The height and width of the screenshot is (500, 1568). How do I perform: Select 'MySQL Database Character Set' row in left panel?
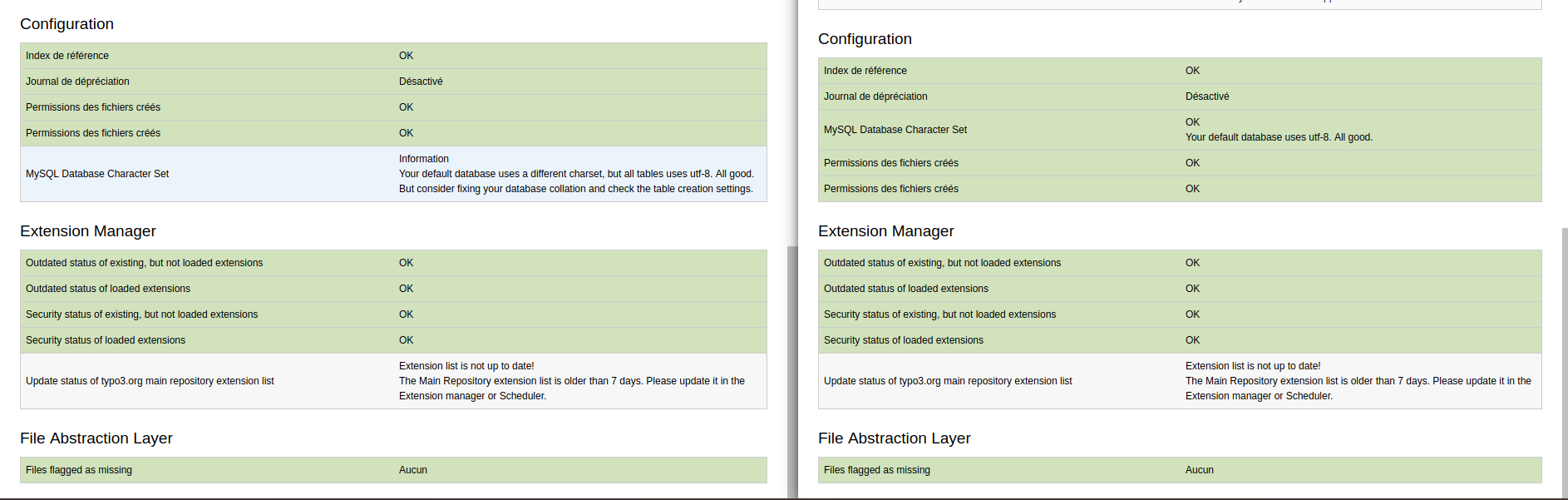pos(97,174)
